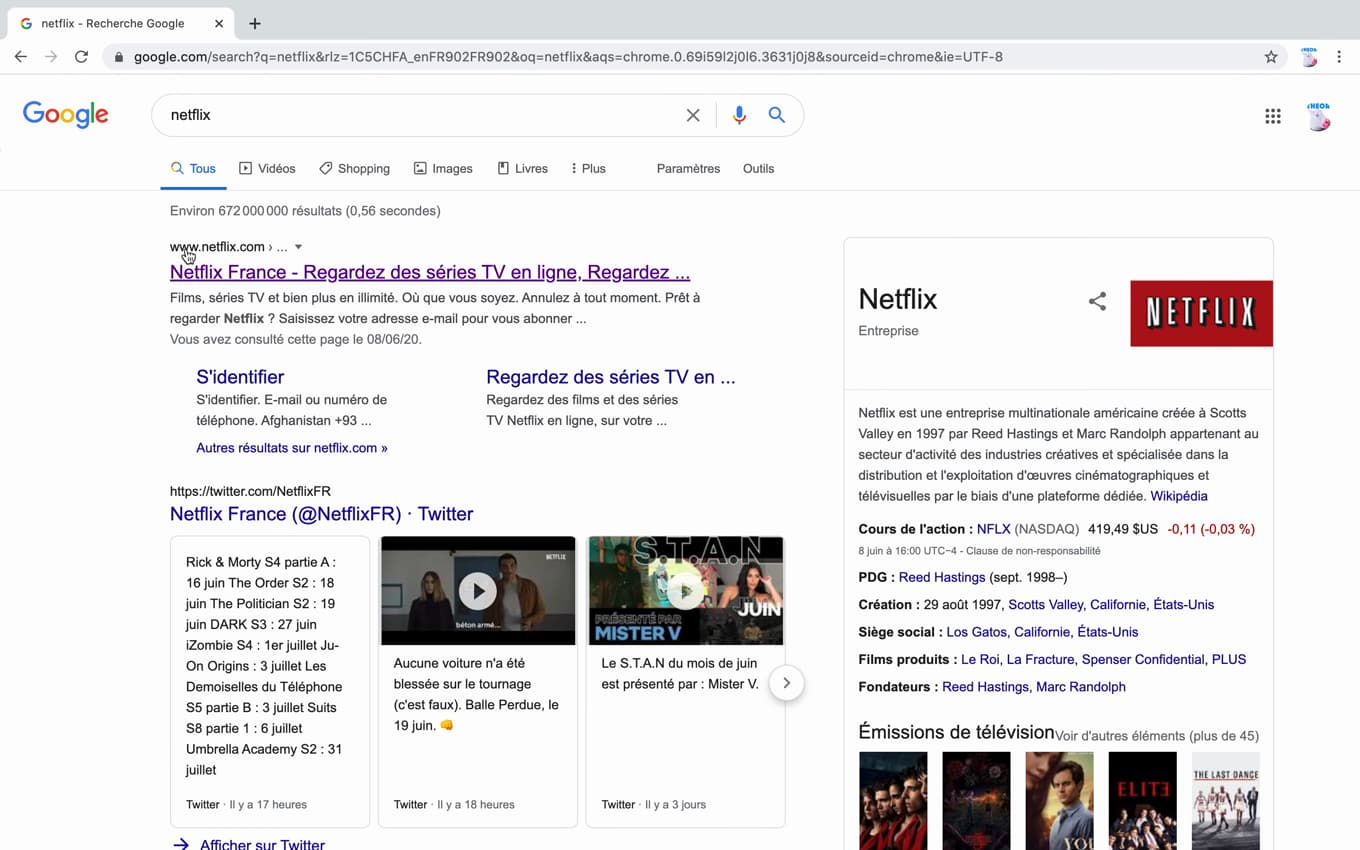Click PLUS in Films produits
The image size is (1360, 850).
tap(1231, 659)
